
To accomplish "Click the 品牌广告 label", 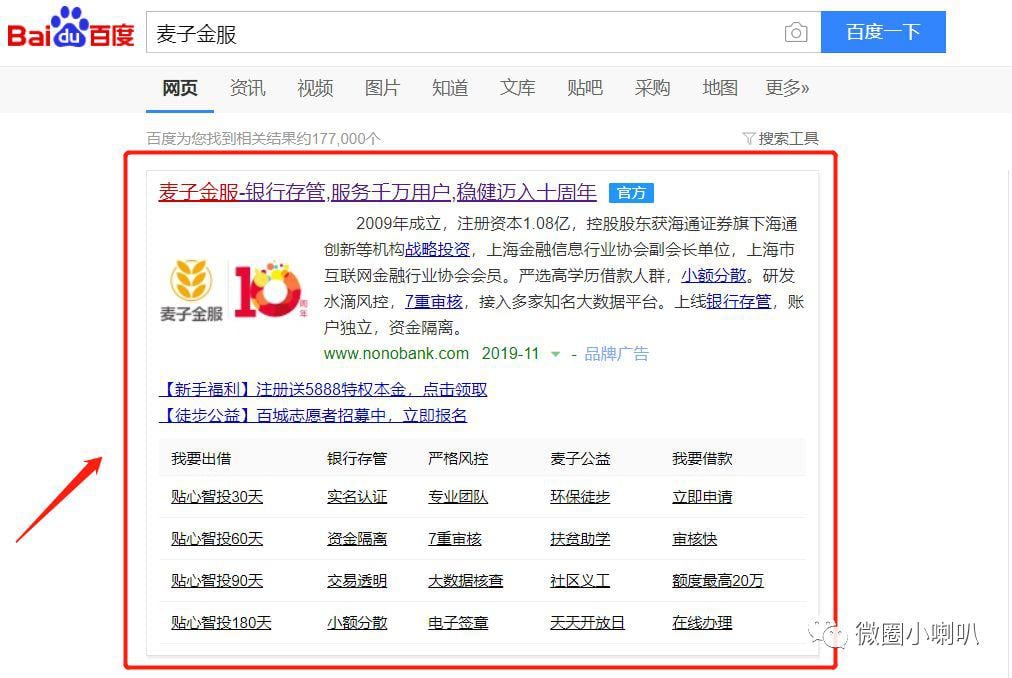I will point(616,354).
